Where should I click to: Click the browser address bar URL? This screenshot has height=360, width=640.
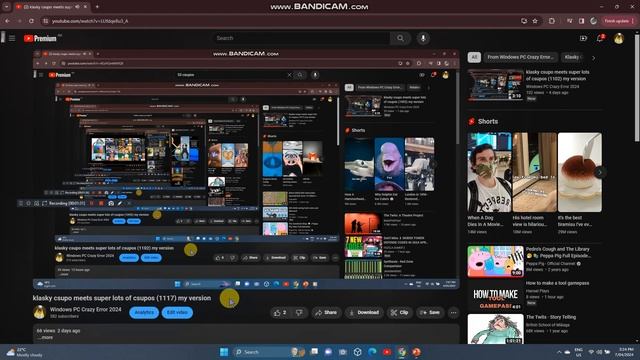[x=90, y=21]
